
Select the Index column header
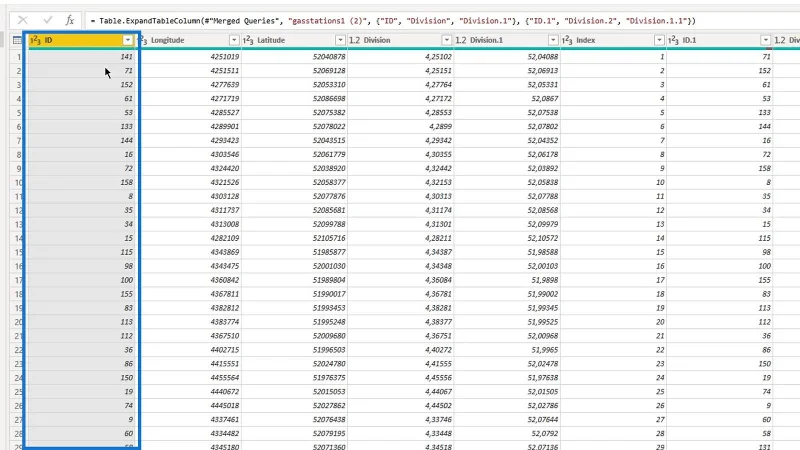pos(613,40)
